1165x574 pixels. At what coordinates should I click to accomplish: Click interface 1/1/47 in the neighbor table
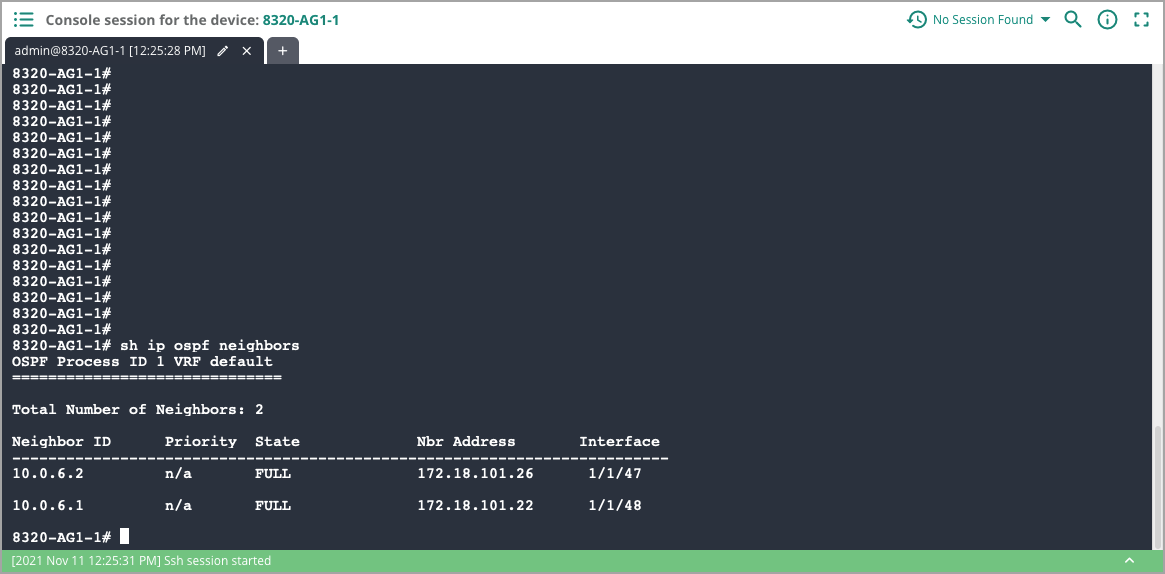tap(615, 473)
